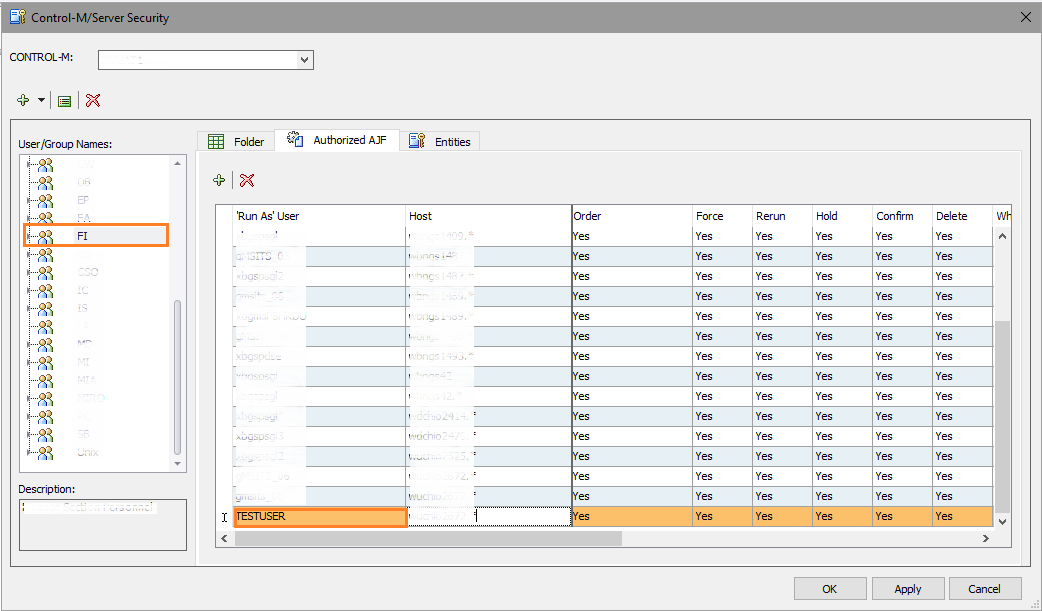1042x611 pixels.
Task: Click the Control-M title bar app icon
Action: point(16,17)
